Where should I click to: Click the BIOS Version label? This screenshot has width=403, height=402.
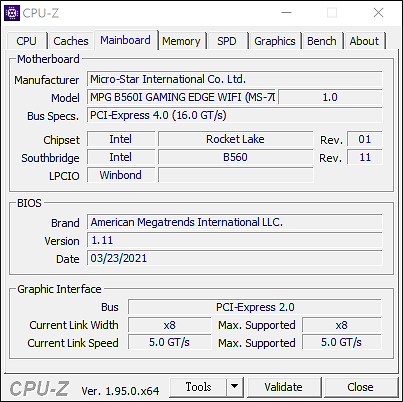(62, 241)
